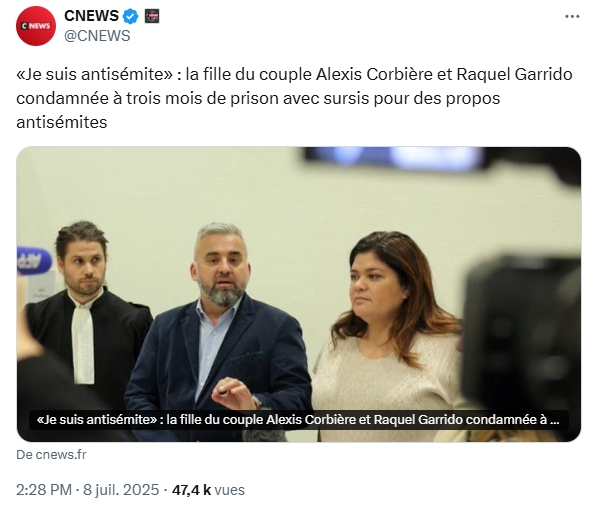Viewport: 592px width, 505px height.
Task: Click the tweet text about Alexis Corbière
Action: click(294, 98)
